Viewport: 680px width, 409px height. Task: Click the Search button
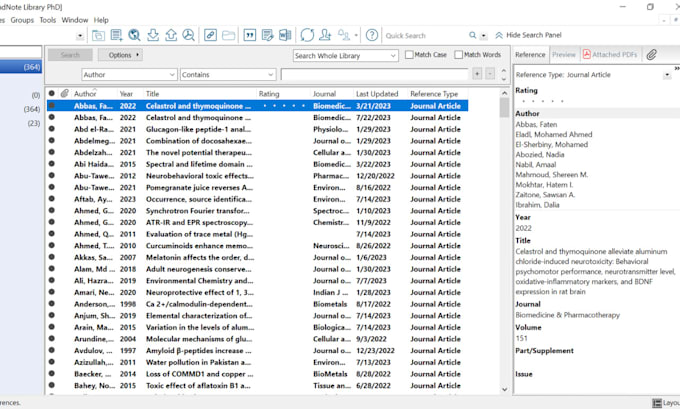tap(70, 55)
